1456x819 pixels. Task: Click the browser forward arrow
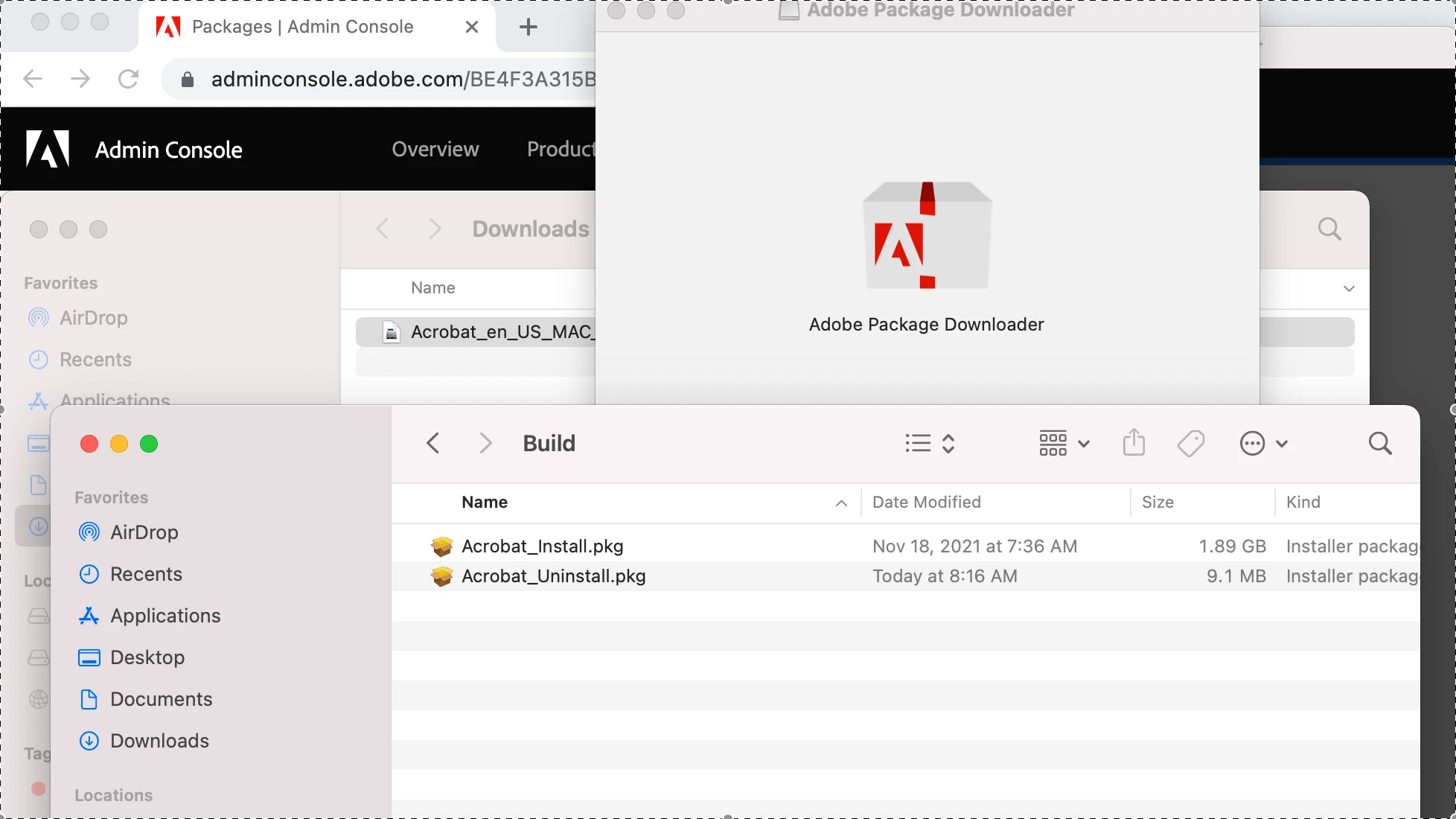[x=80, y=79]
